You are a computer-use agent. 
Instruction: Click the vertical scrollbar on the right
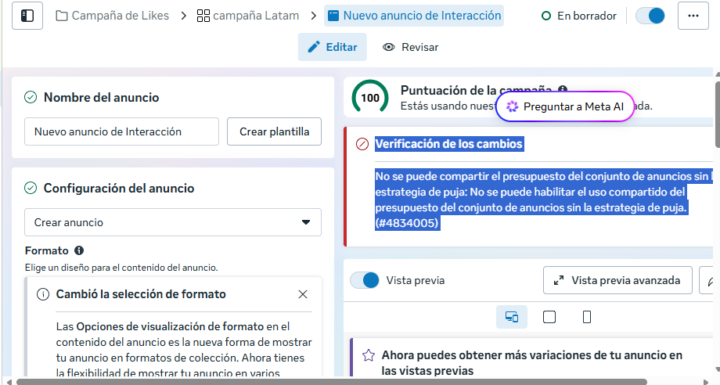pos(717,115)
